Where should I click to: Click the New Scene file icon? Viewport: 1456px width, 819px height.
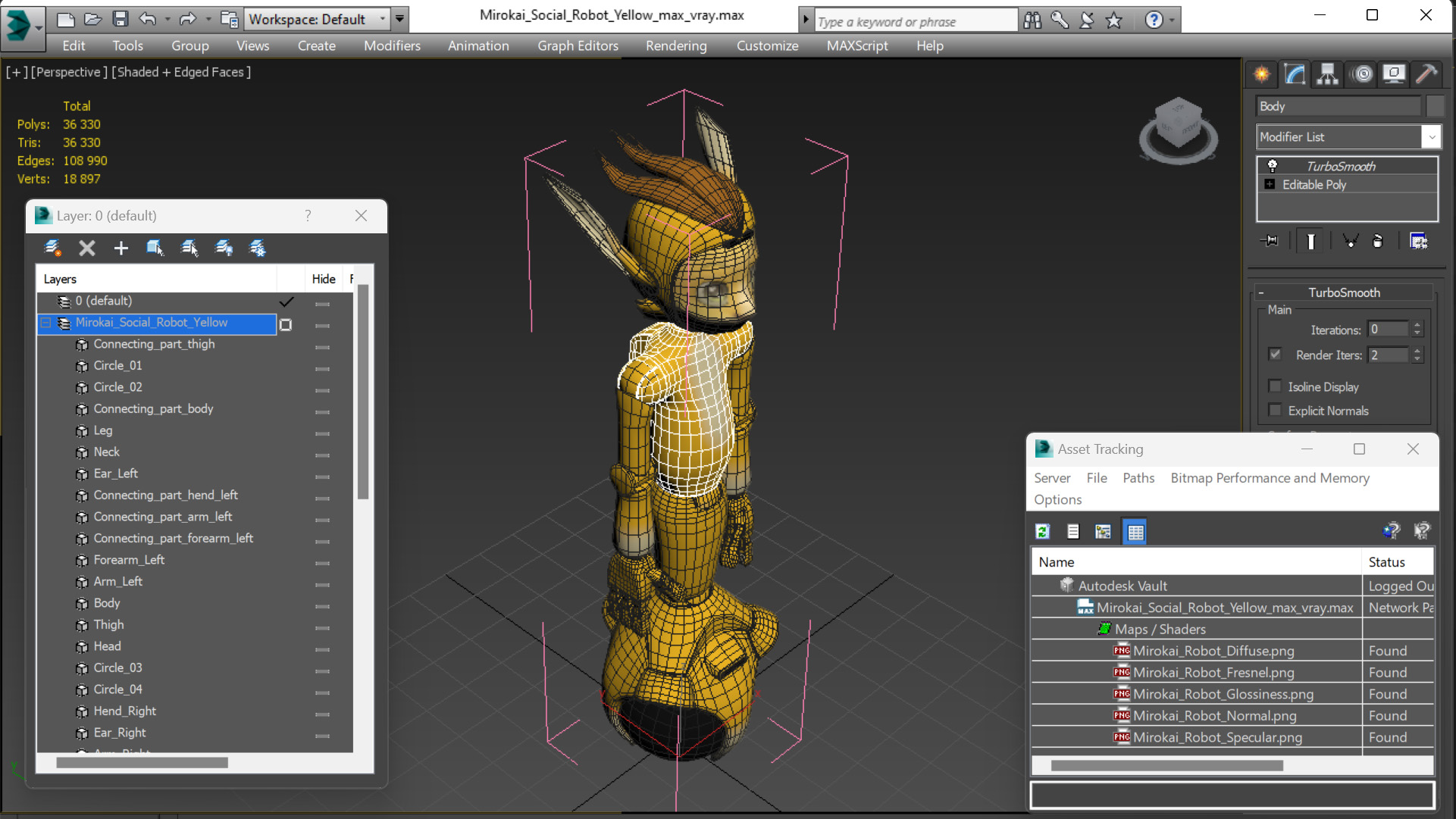pos(66,19)
